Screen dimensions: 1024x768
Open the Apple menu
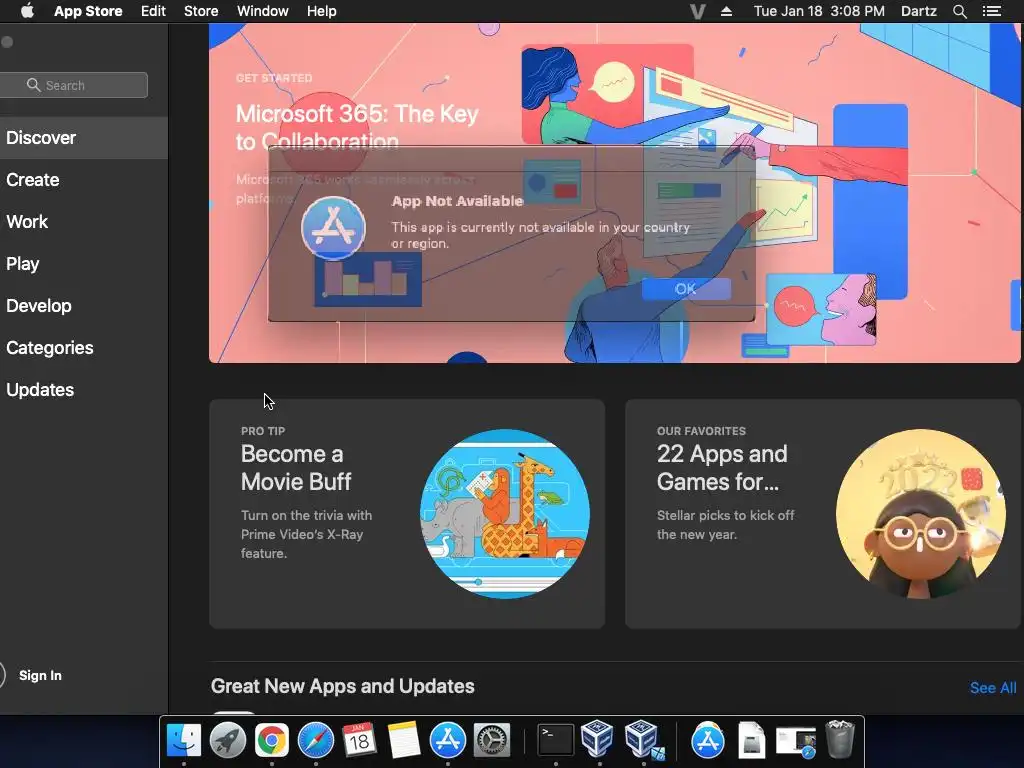(27, 11)
